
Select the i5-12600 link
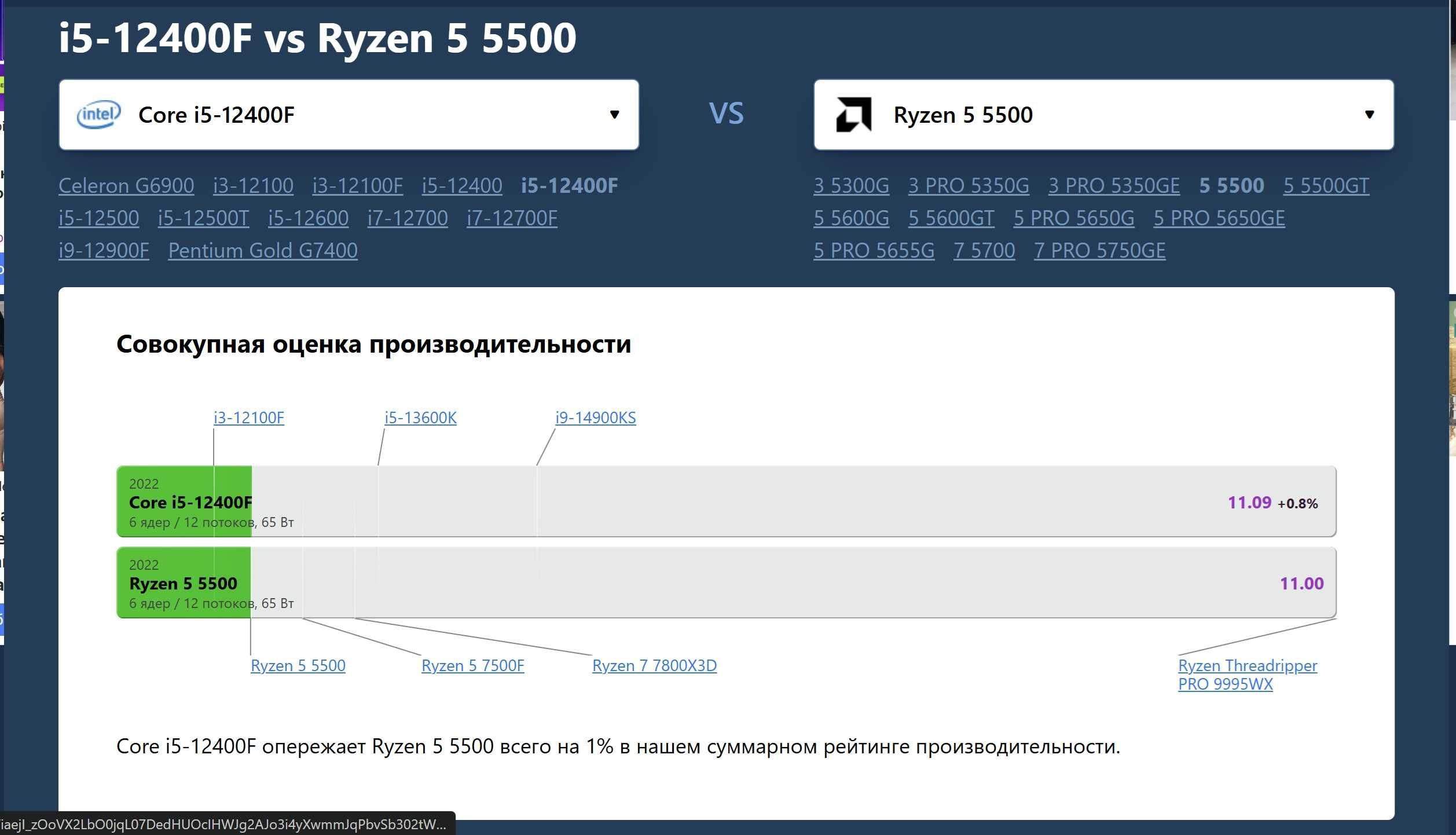point(308,218)
